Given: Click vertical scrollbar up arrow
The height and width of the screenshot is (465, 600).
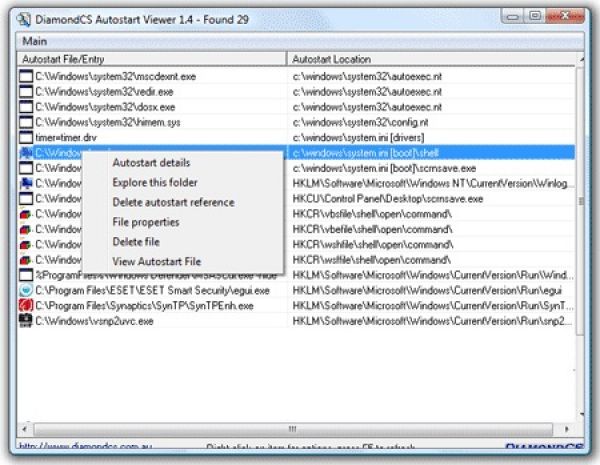Looking at the screenshot, I should tap(581, 59).
